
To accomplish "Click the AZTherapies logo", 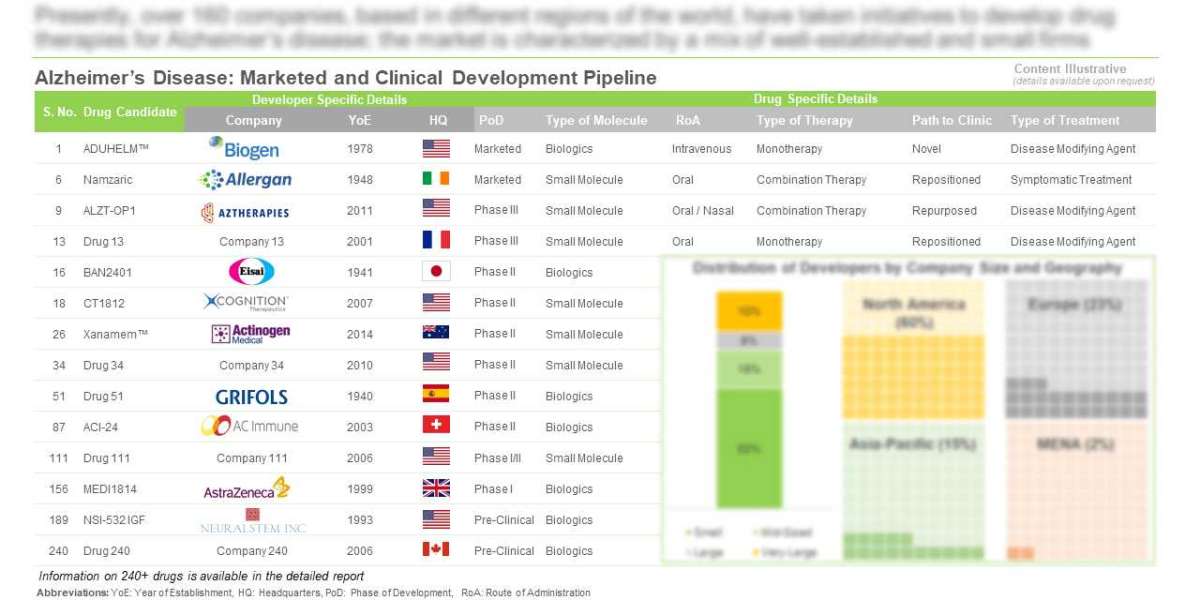I will (x=245, y=211).
